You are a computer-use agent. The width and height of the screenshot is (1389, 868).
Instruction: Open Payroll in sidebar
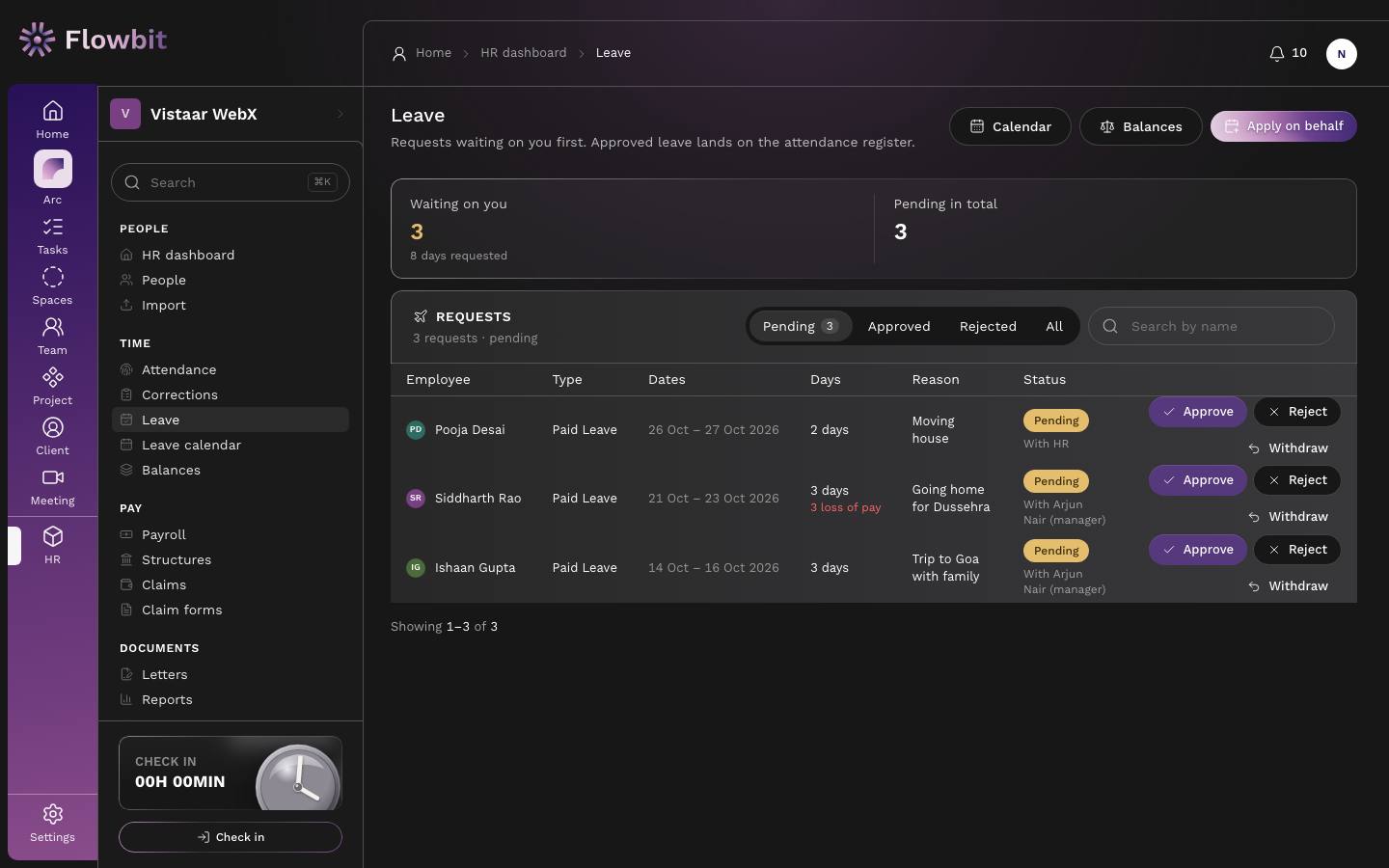(231, 534)
